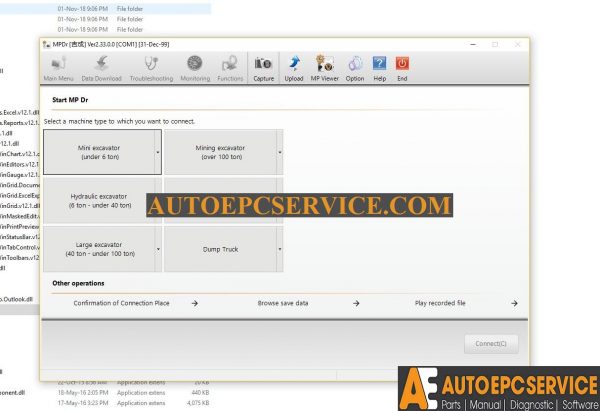Select WinPrintPreview file in Explorer
Screen dimensions: 600x411
coord(19,227)
